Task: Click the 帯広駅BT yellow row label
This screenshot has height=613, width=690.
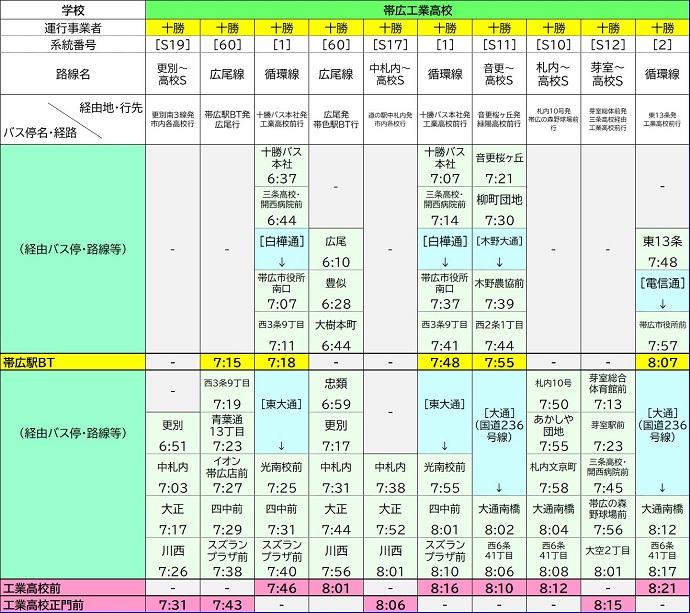Action: [73, 363]
